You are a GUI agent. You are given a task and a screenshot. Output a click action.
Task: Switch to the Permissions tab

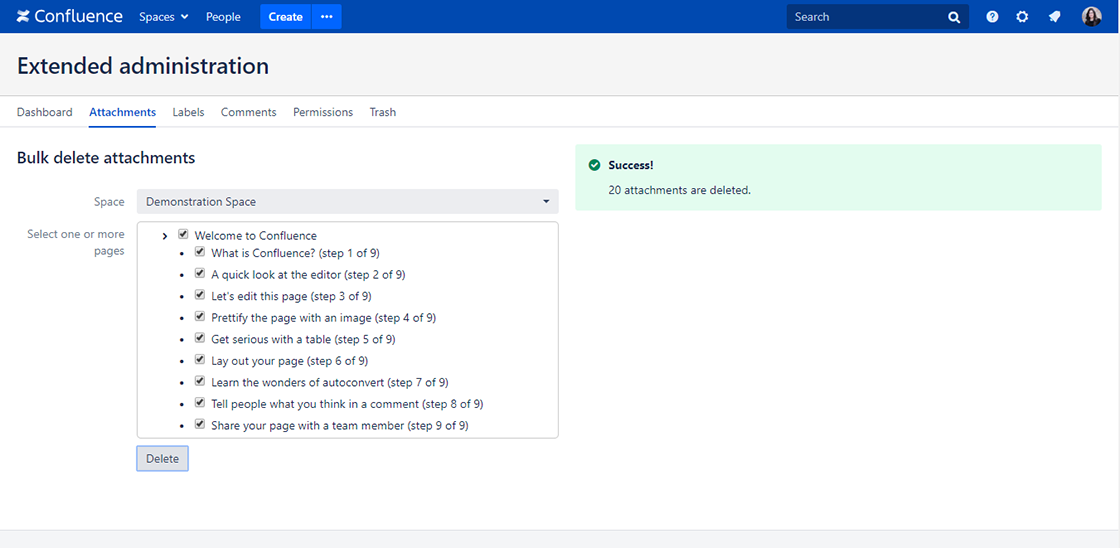[x=323, y=112]
